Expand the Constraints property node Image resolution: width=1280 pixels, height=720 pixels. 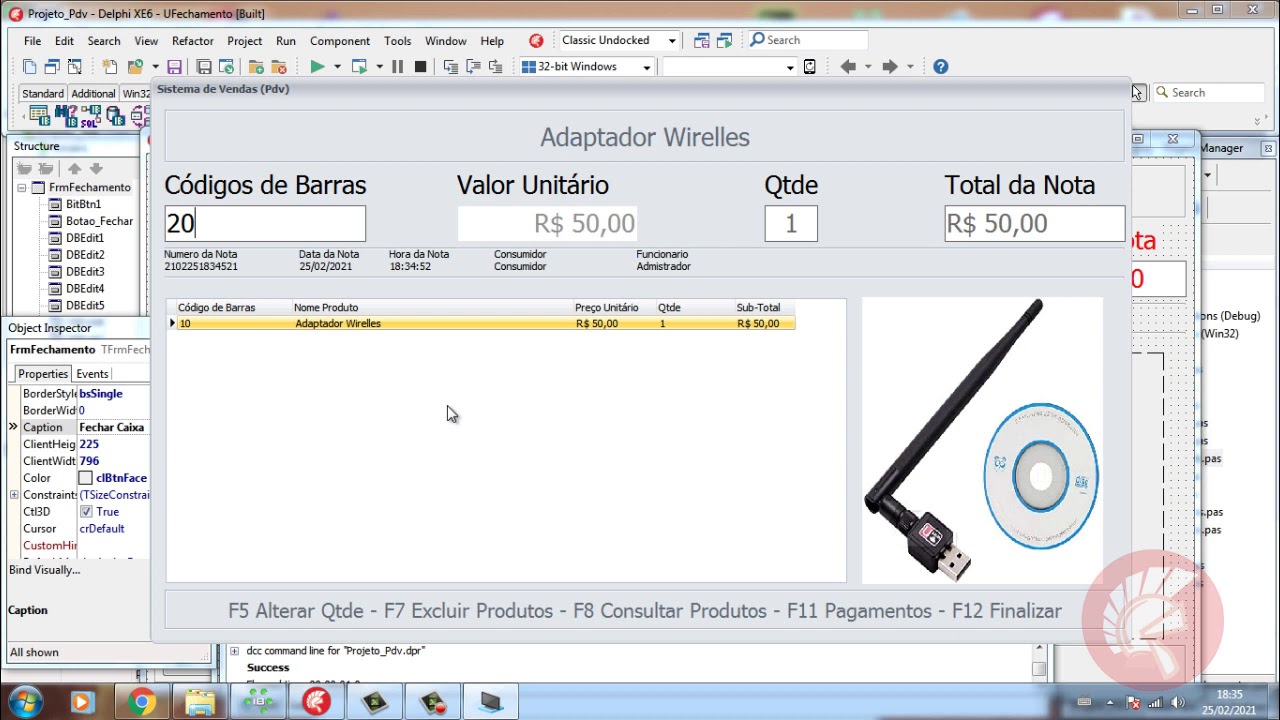[14, 495]
